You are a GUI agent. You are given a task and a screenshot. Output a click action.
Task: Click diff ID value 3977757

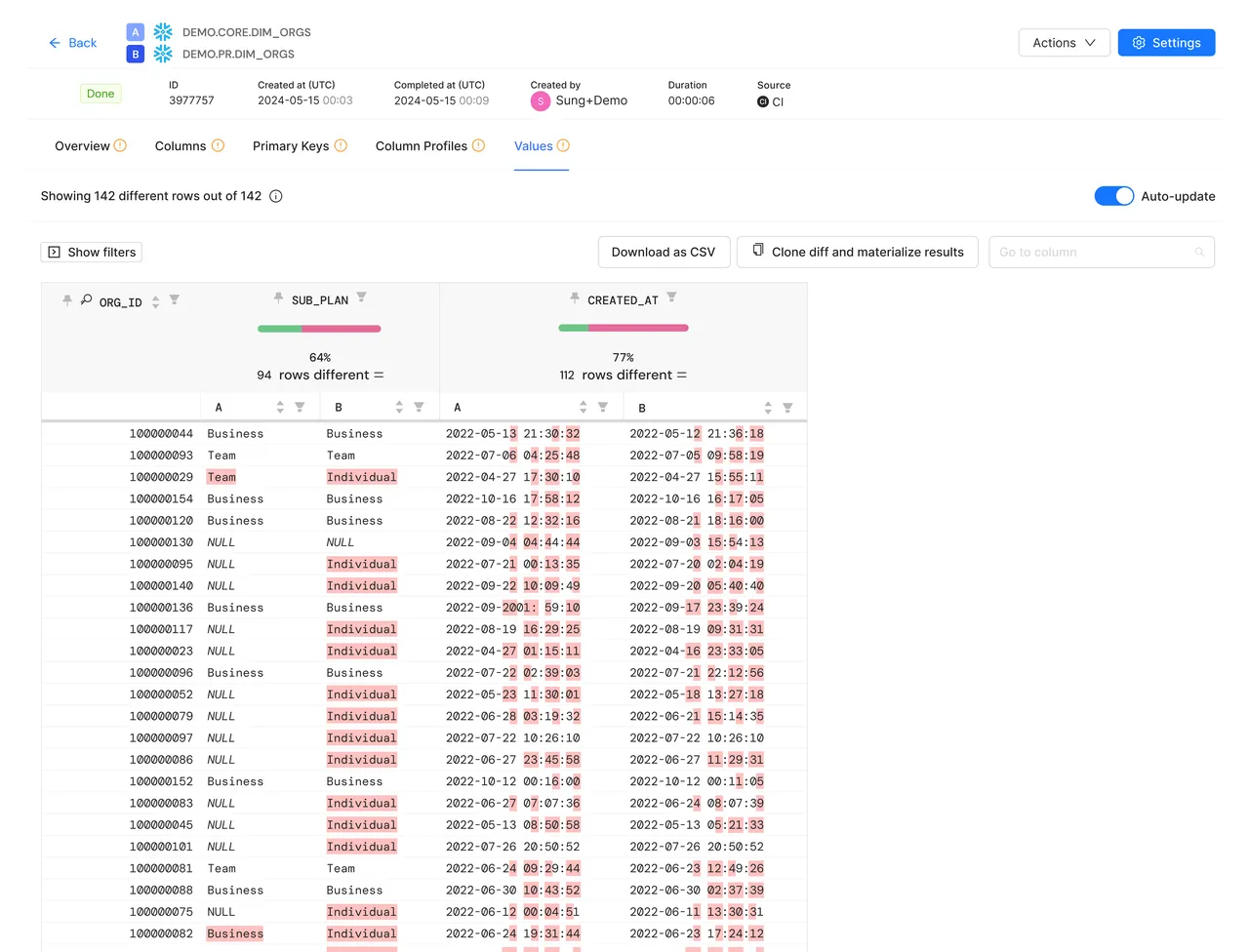tap(191, 100)
